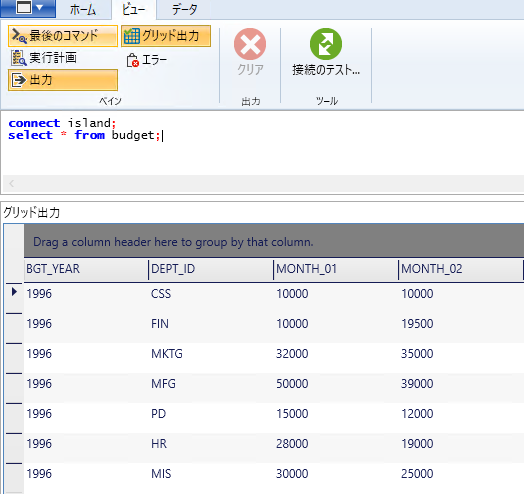Image resolution: width=524 pixels, height=494 pixels.
Task: Open the 実行計画 pane
Action: click(44, 58)
